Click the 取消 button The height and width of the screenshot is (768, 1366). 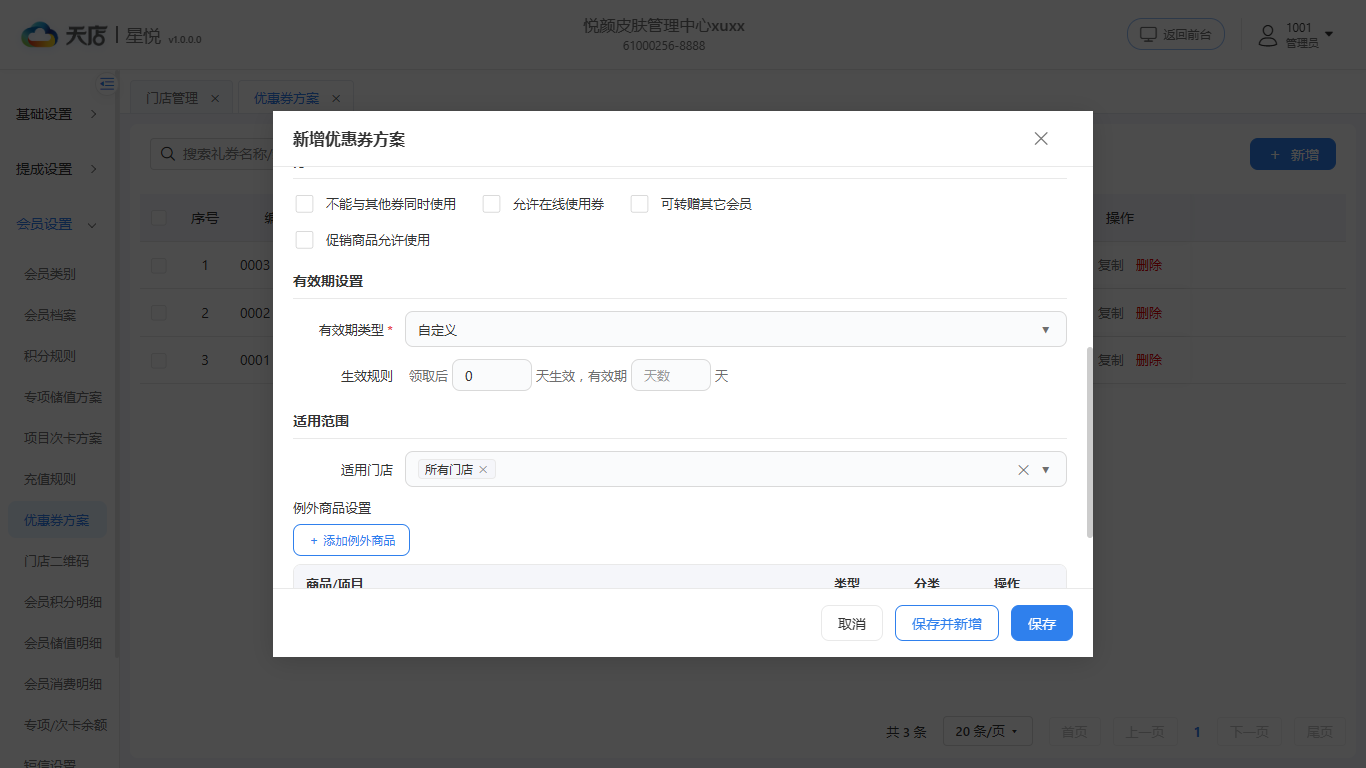click(852, 623)
